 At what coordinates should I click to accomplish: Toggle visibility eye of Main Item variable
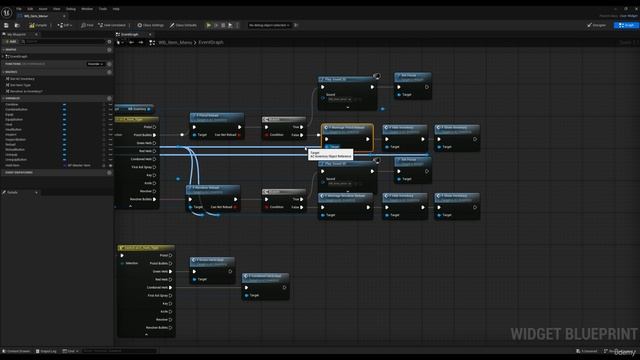pyautogui.click(x=111, y=165)
